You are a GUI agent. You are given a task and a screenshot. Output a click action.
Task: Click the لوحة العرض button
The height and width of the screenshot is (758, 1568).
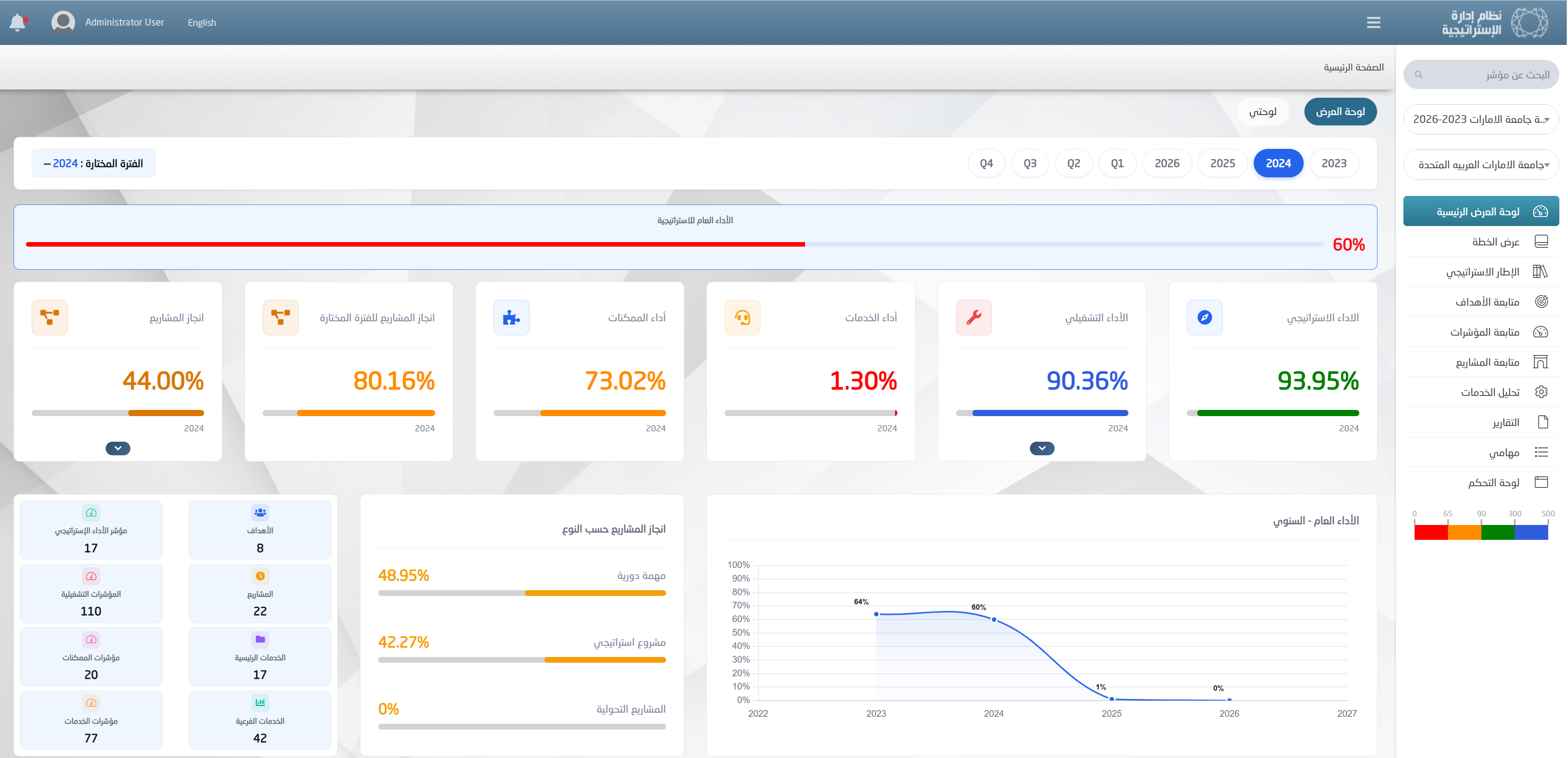tap(1340, 111)
